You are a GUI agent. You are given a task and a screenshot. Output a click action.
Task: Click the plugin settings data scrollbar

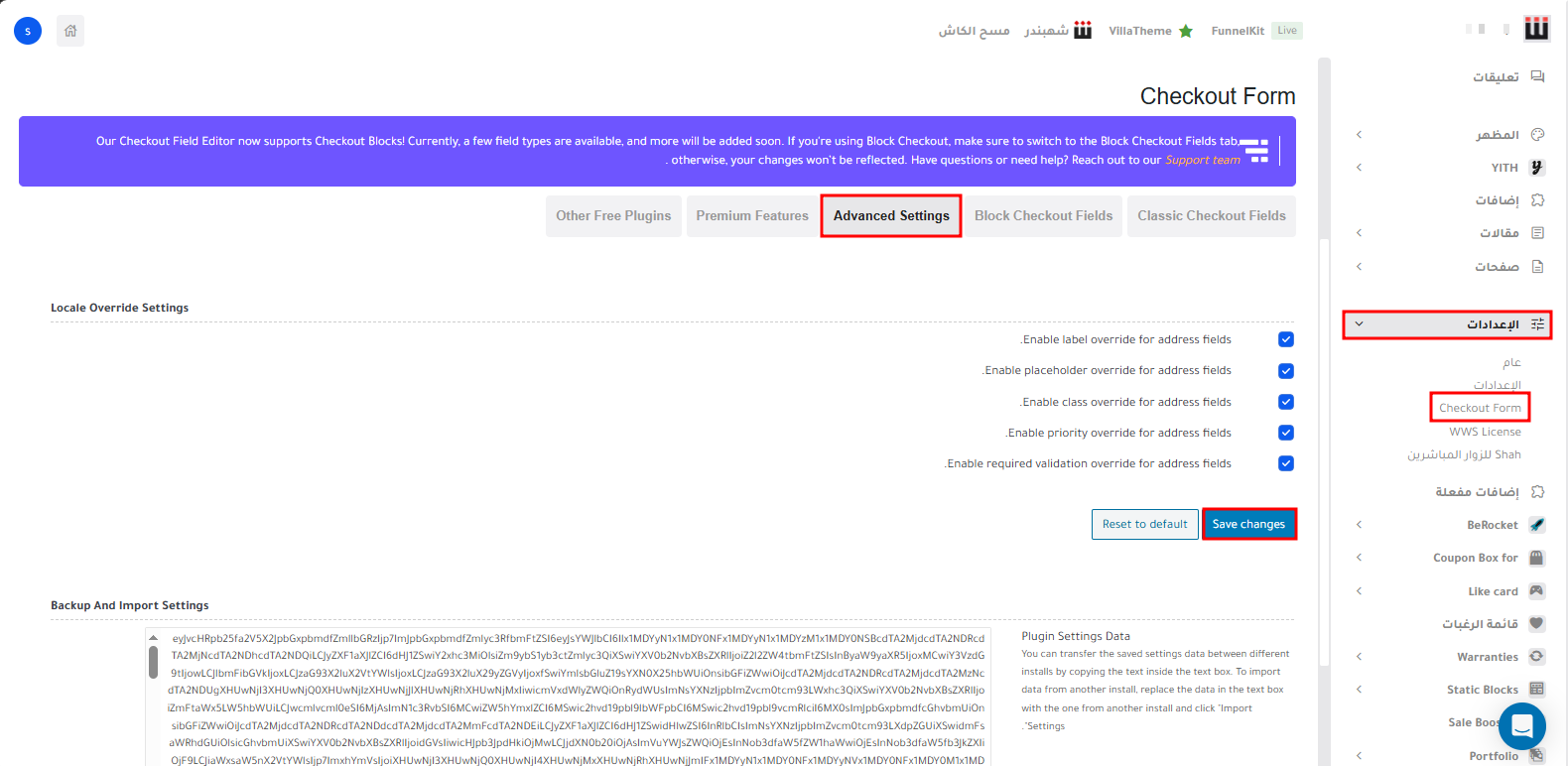click(153, 663)
